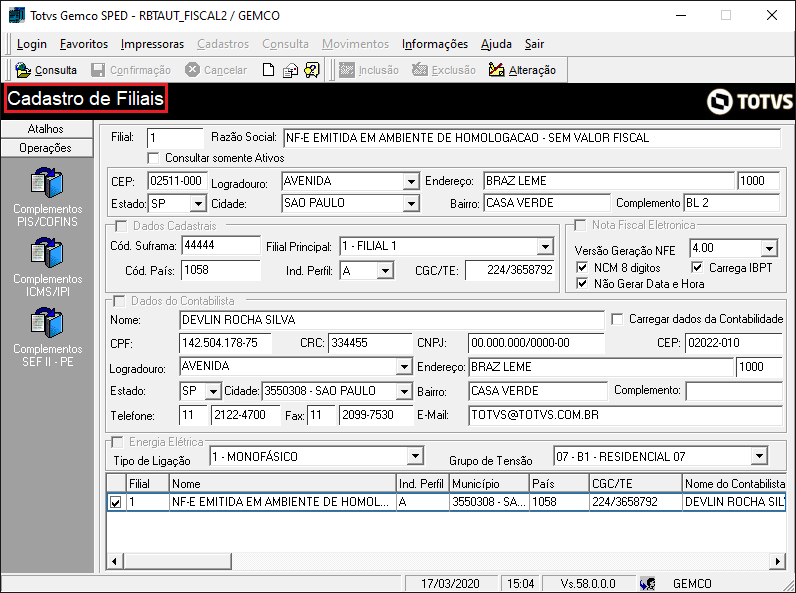Toggle Dados do Contabilista group checkbox
Viewport: 796px width, 593px height.
click(119, 301)
